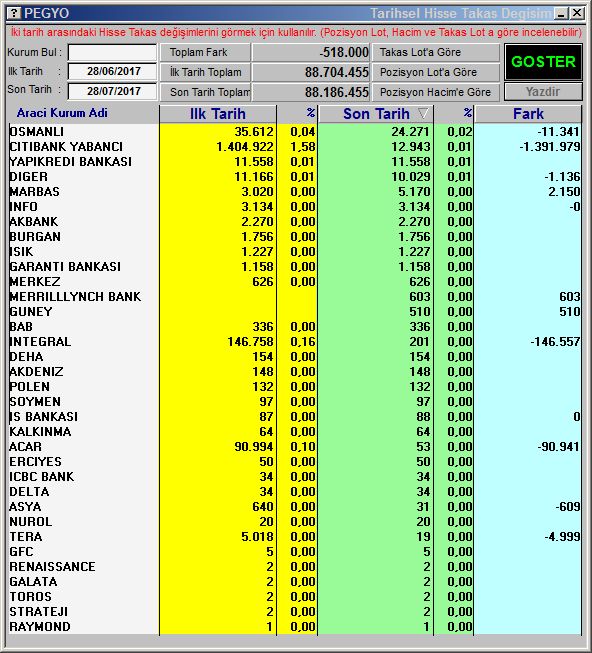The width and height of the screenshot is (592, 653).
Task: Select the MERRILLLYNCH BANK row
Action: coord(295,297)
